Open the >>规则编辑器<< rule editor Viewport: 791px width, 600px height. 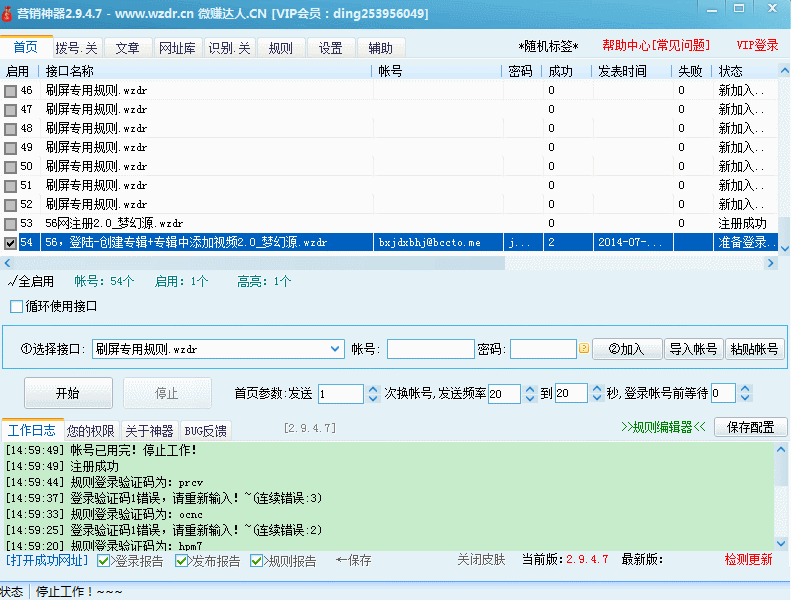click(x=663, y=427)
